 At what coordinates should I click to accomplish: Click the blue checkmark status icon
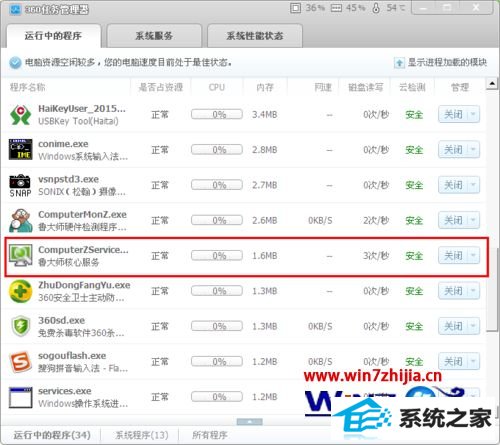click(15, 63)
